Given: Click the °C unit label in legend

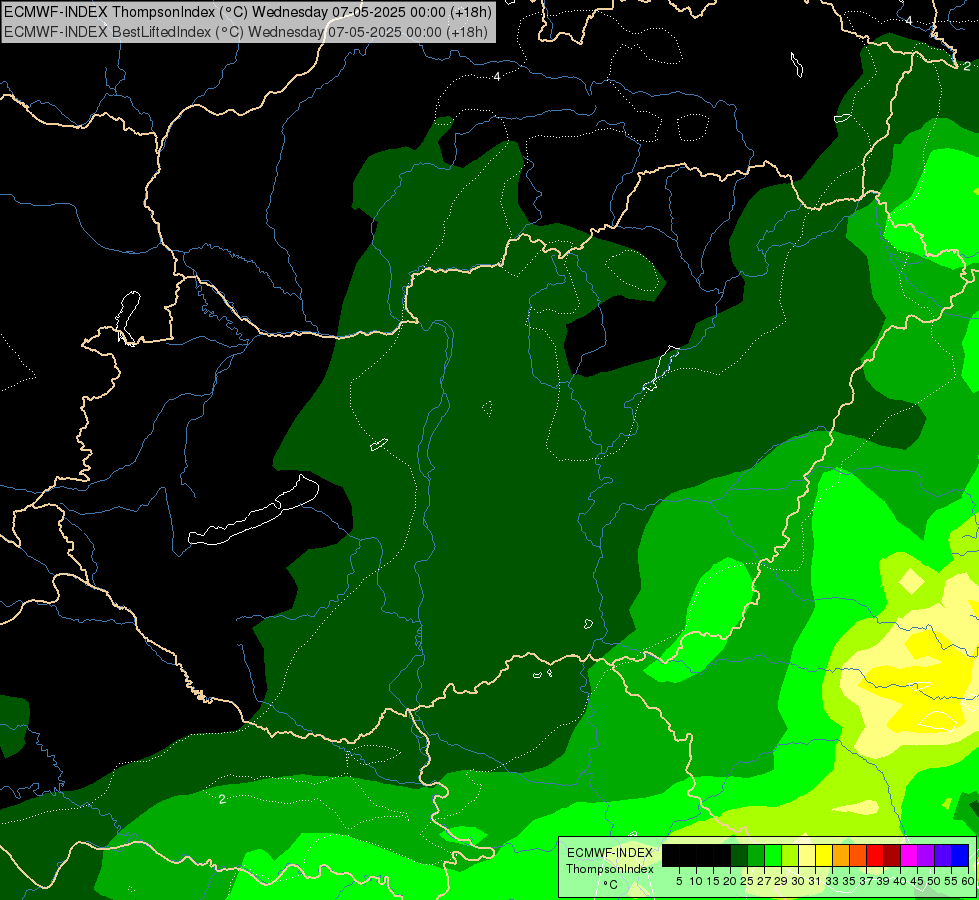Looking at the screenshot, I should pos(611,885).
